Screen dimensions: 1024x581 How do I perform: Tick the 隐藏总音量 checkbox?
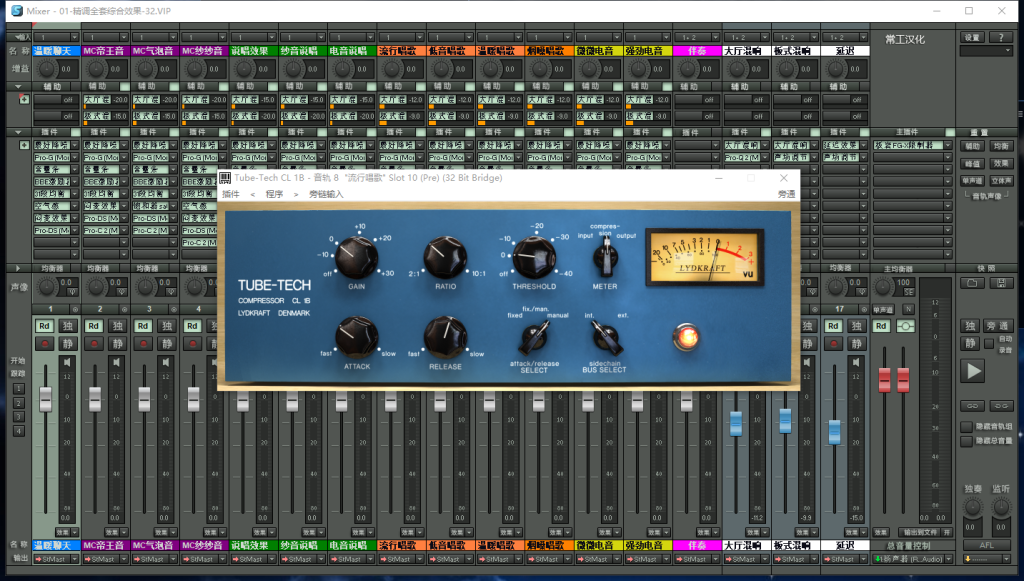[x=967, y=442]
